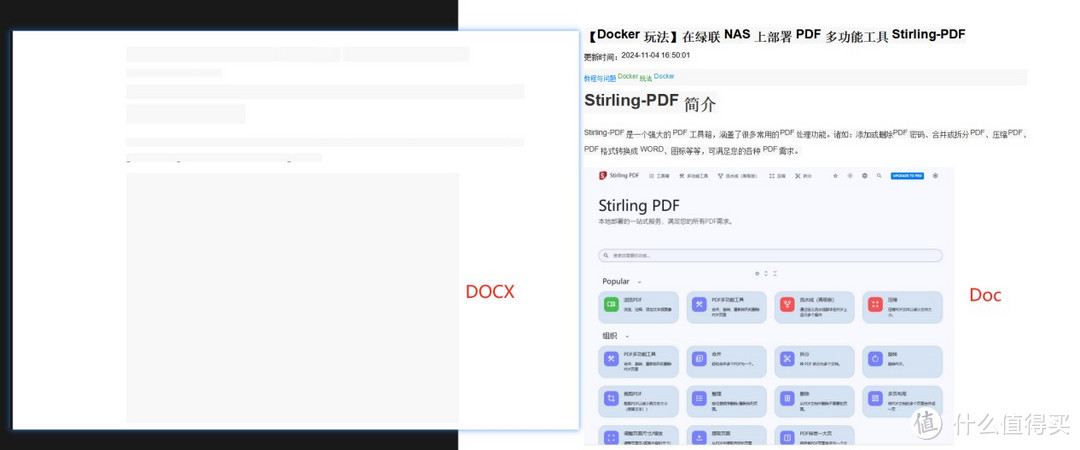The image size is (1080, 450).
Task: Open the 整理 list-icon card
Action: click(x=727, y=401)
